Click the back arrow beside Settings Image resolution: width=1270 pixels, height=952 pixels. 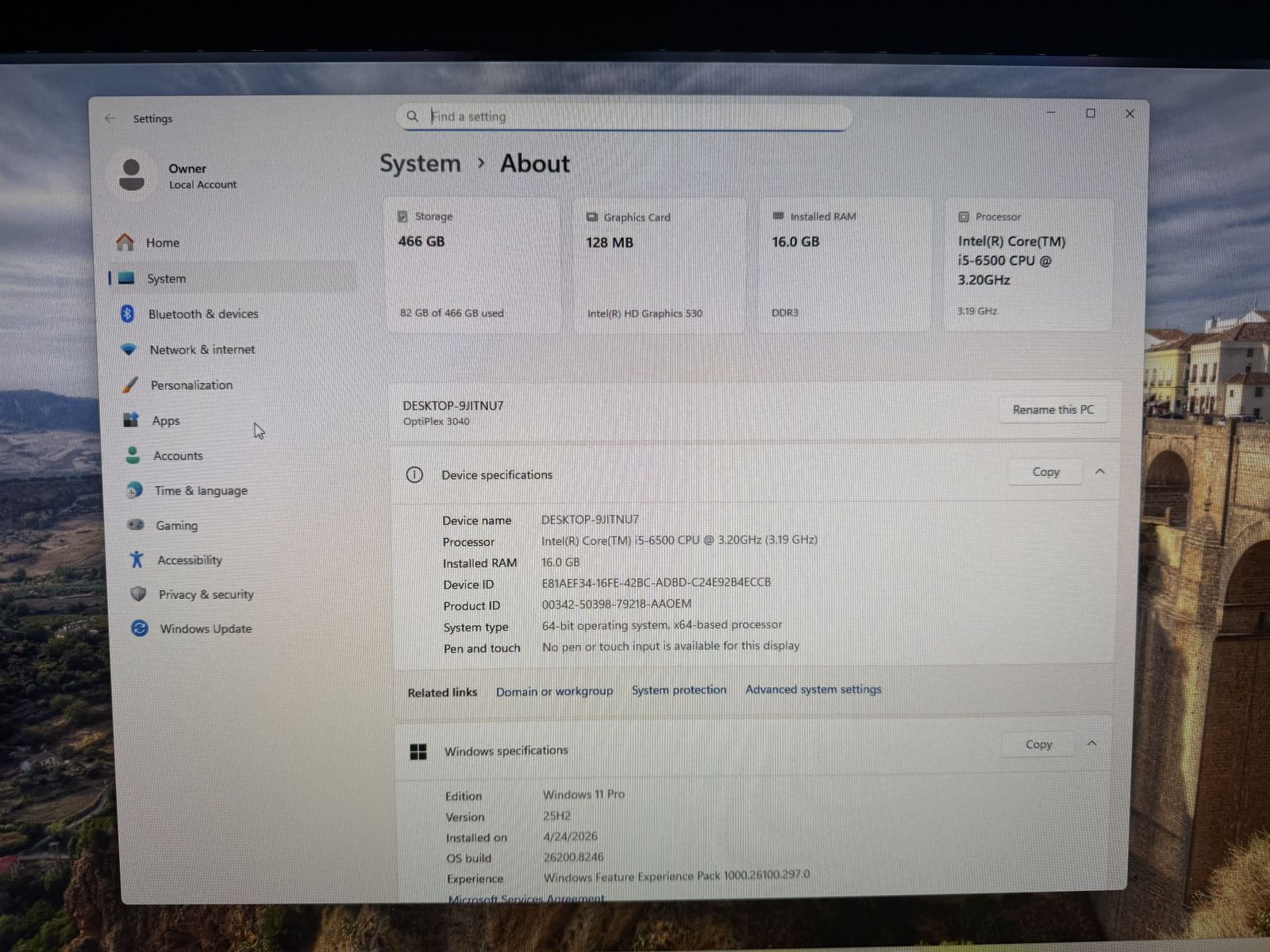(110, 118)
